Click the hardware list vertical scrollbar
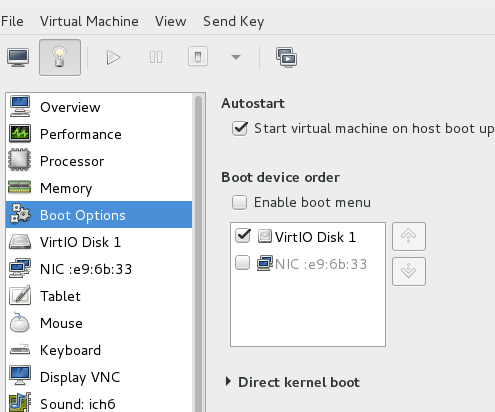Screen dimensions: 495x412 tap(199, 253)
